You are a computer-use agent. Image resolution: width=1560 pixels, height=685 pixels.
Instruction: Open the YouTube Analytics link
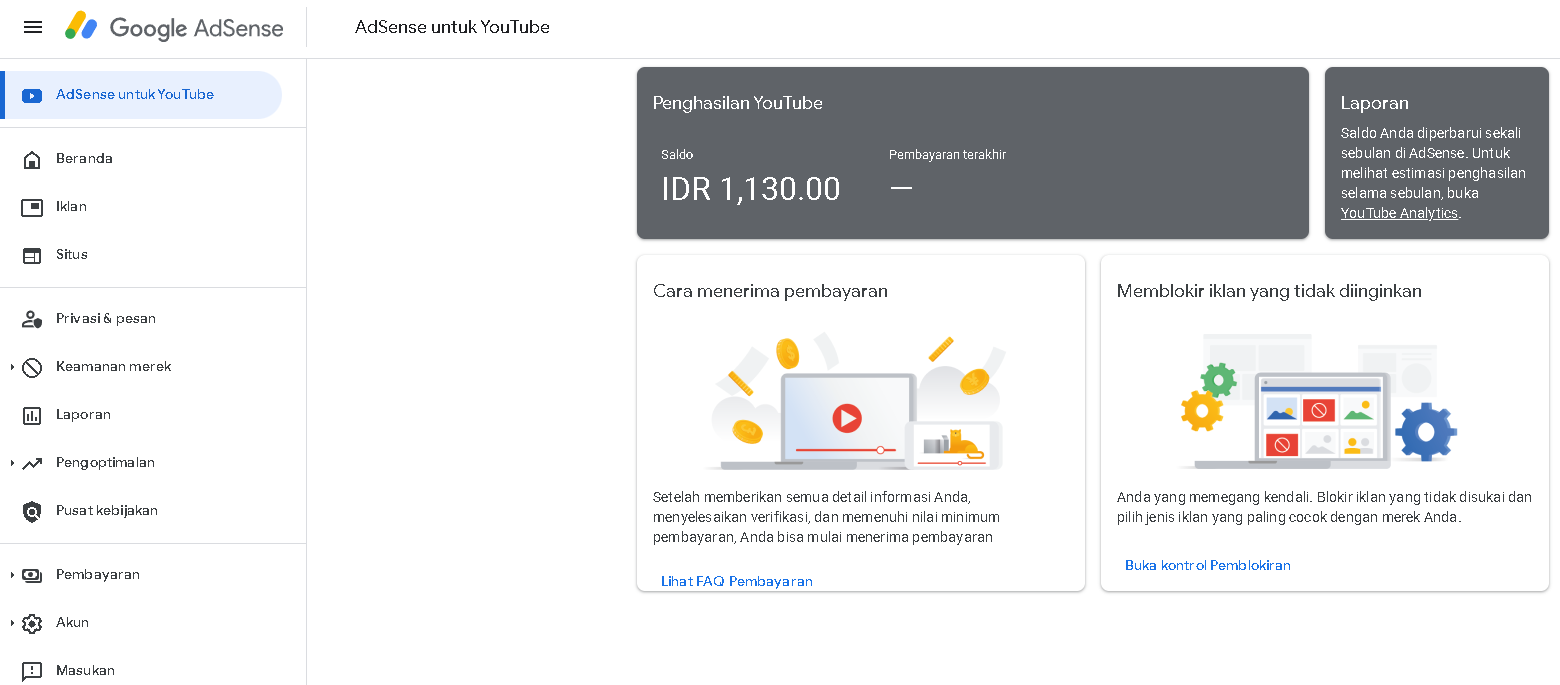(x=1398, y=212)
